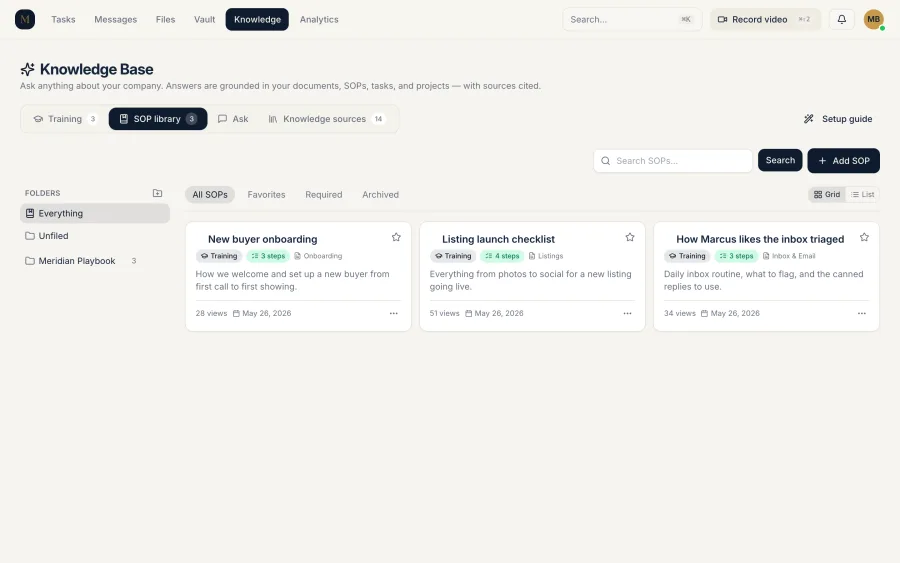The height and width of the screenshot is (563, 900).
Task: Switch to the Ask tab
Action: (x=233, y=119)
